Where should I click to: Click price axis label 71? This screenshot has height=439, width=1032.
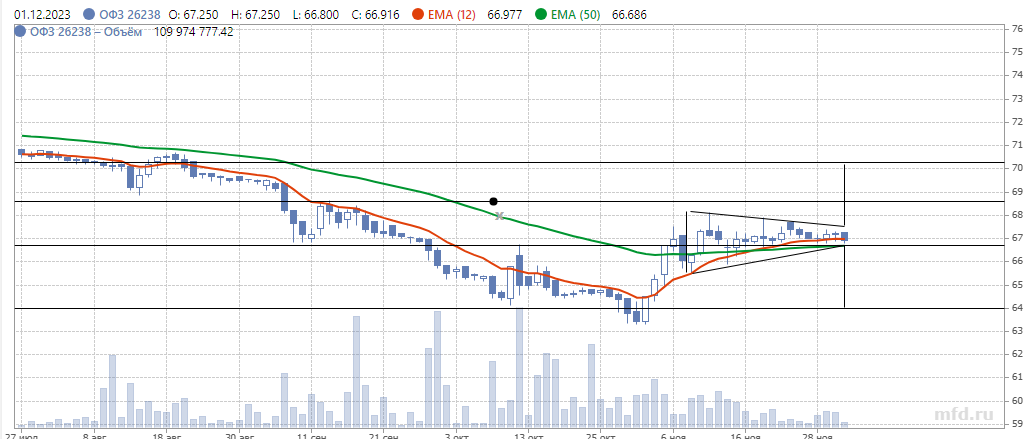point(1017,145)
